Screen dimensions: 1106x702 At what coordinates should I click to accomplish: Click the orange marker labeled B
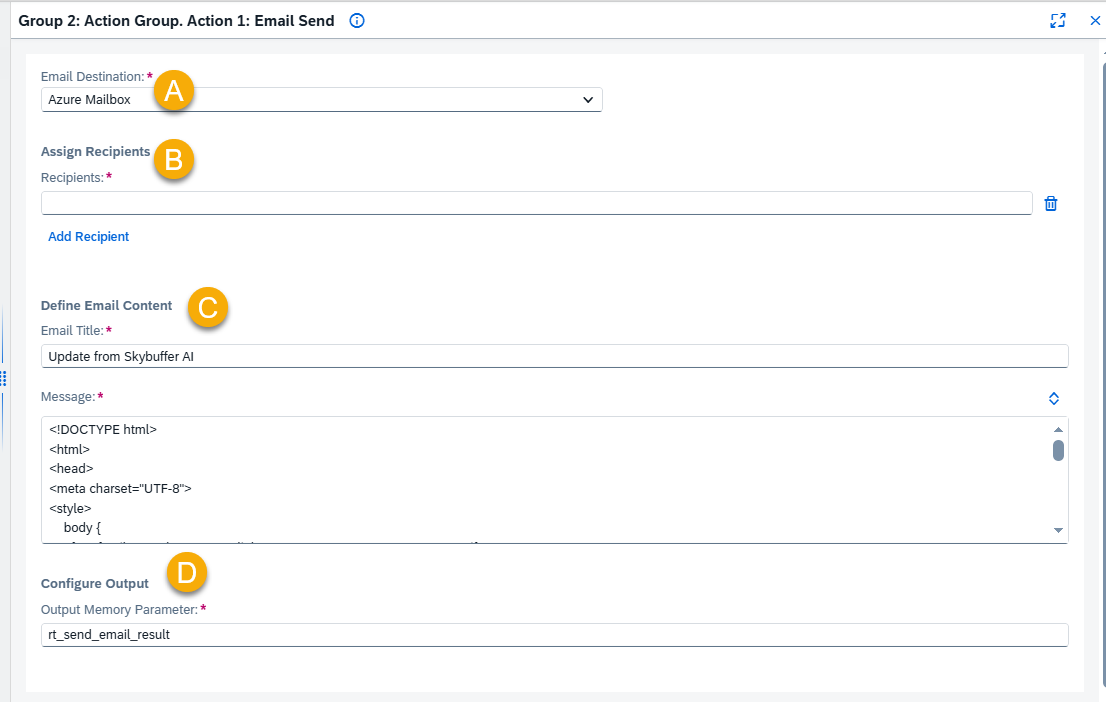point(174,159)
